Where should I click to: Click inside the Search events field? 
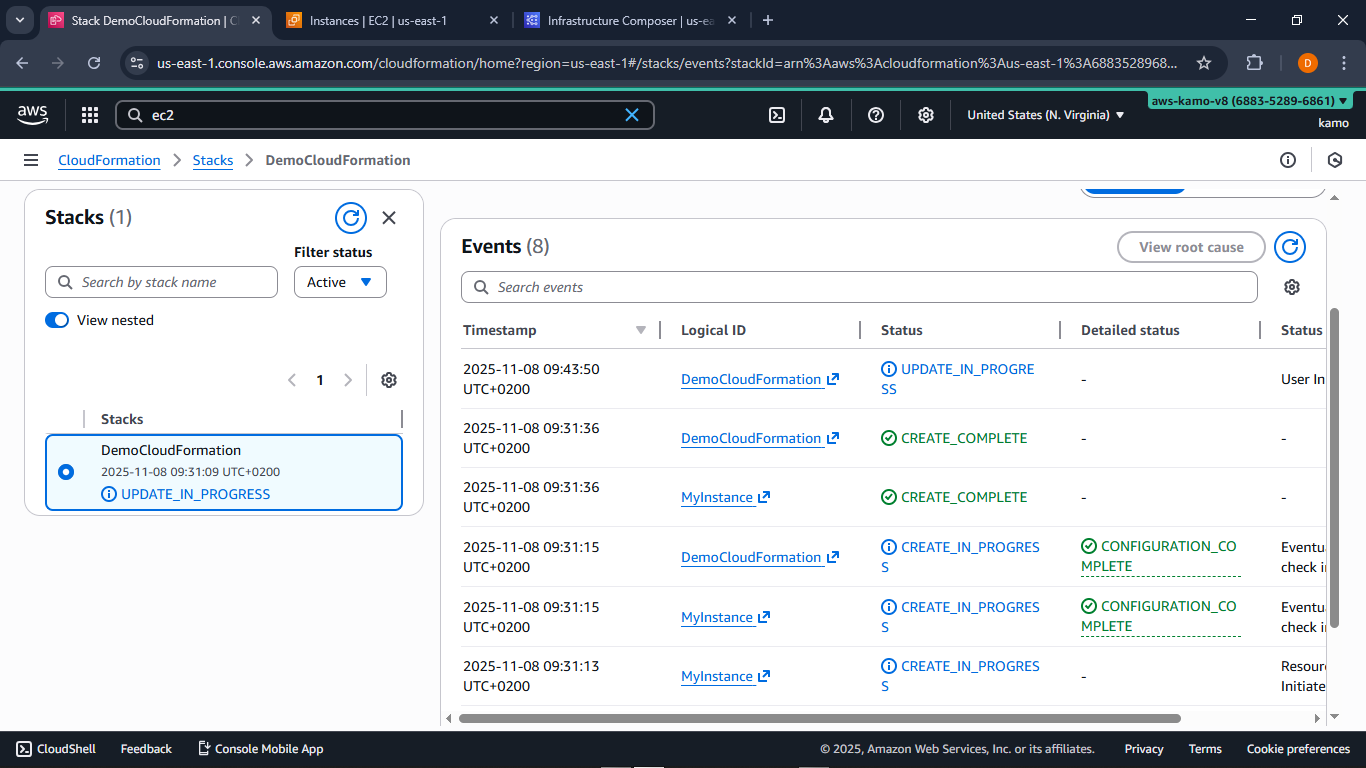point(860,287)
